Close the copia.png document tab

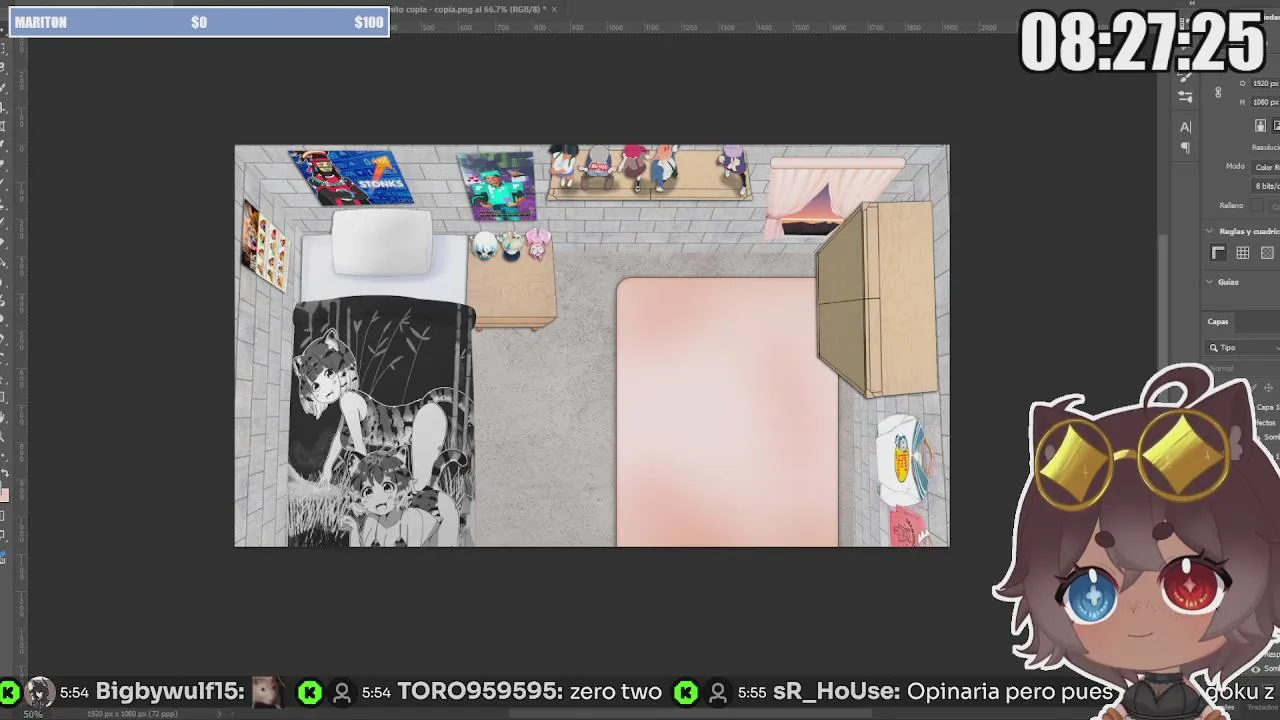(x=554, y=9)
